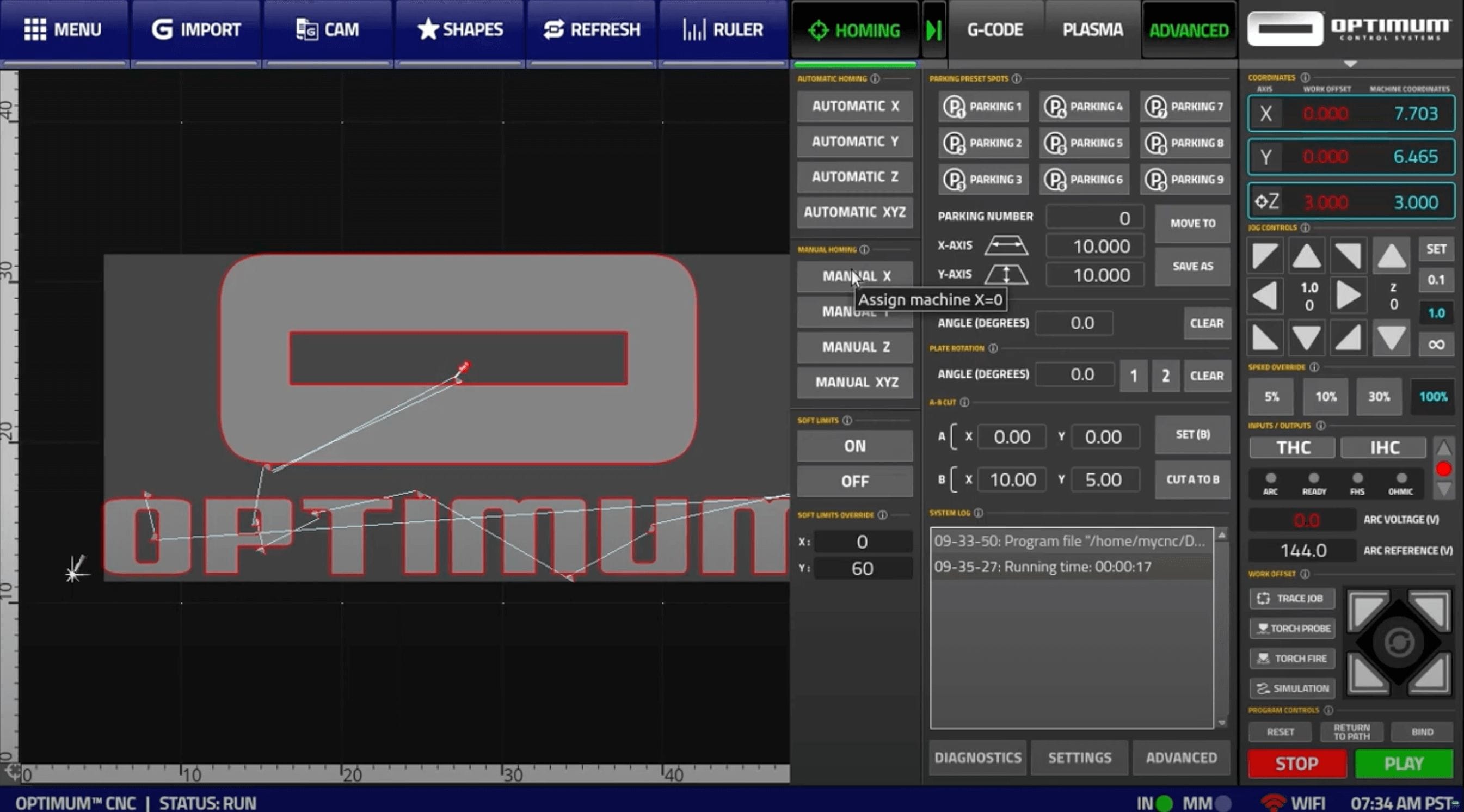Click the skip-forward icon beside Homing
This screenshot has width=1464, height=812.
(934, 30)
